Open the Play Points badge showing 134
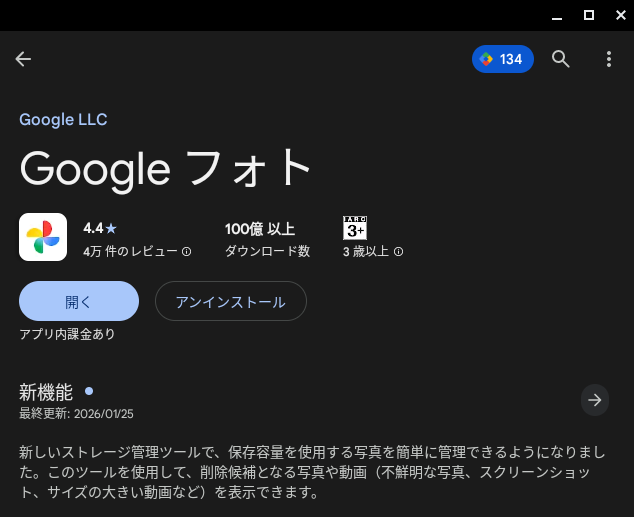This screenshot has width=634, height=517. [502, 59]
